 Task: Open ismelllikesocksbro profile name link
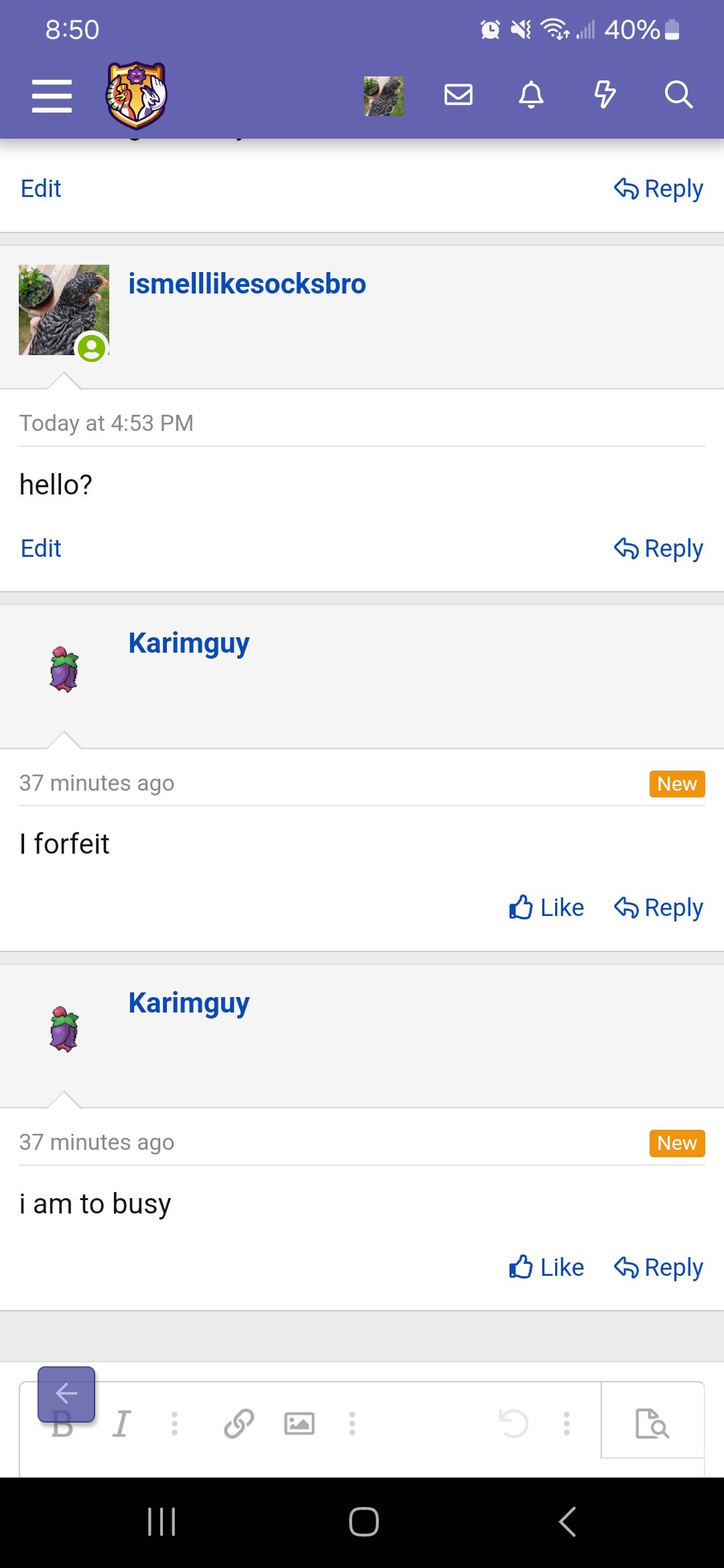coord(247,284)
